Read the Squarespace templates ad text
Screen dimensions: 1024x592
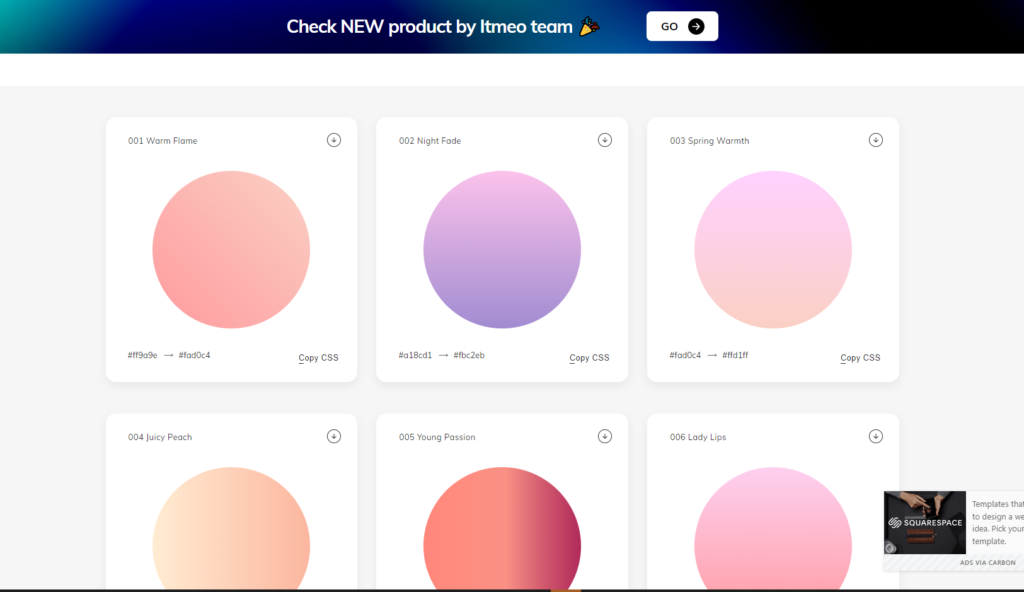click(x=997, y=523)
